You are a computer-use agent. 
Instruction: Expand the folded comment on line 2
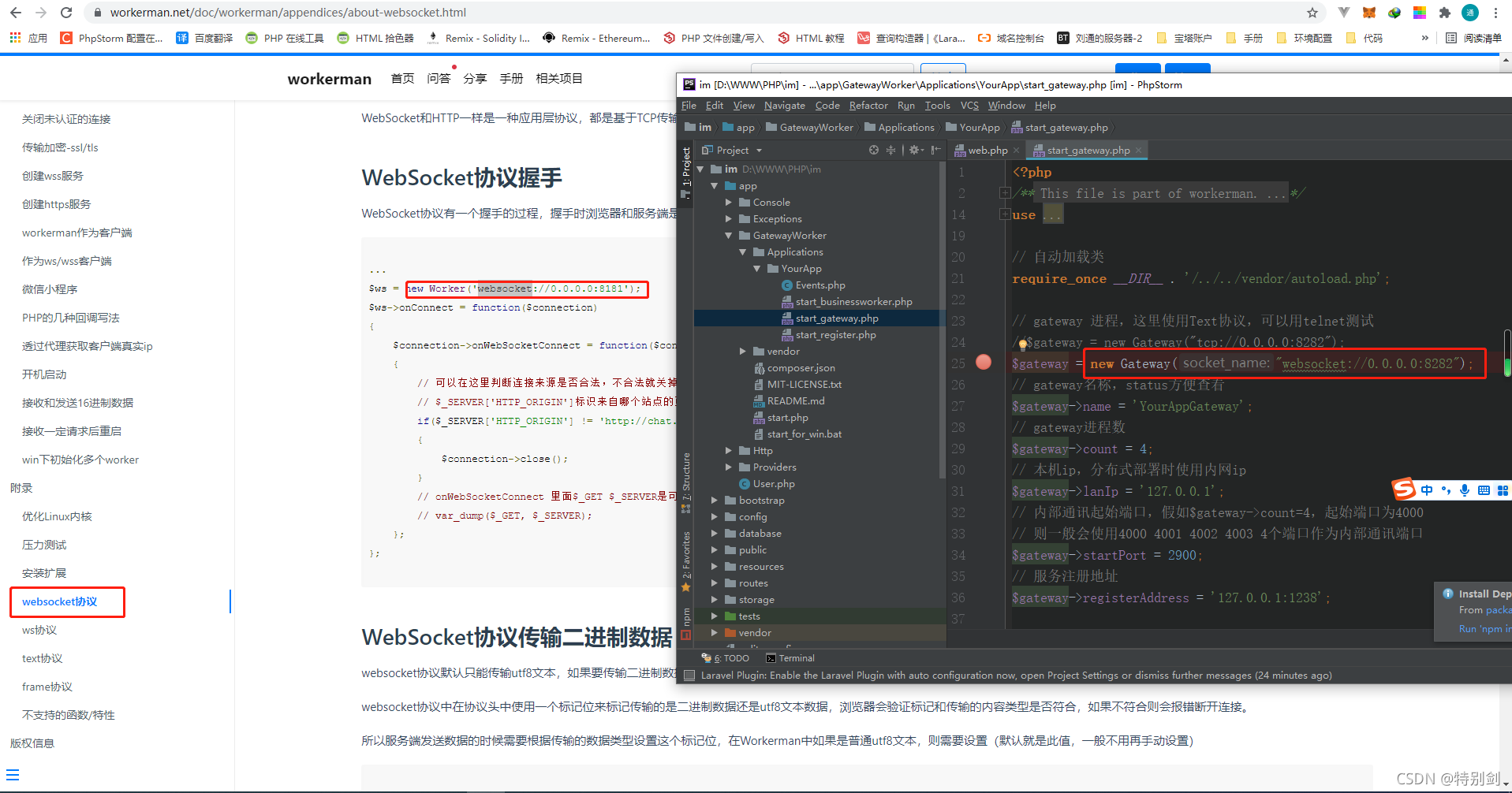click(x=1005, y=193)
